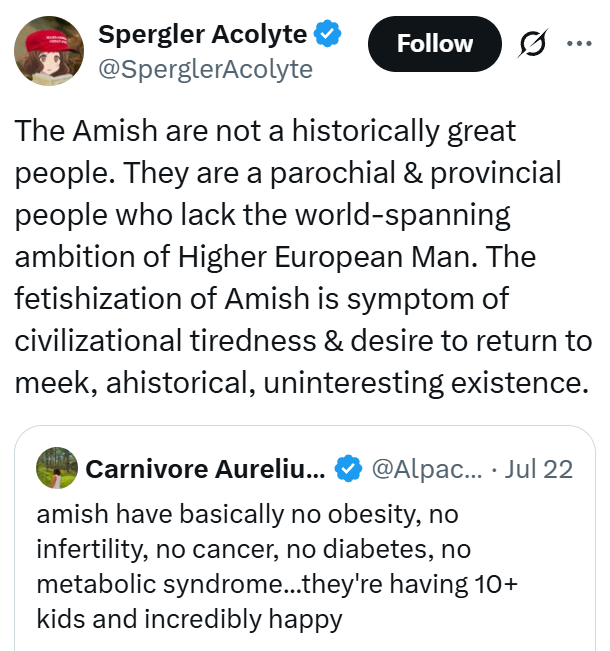The width and height of the screenshot is (610, 651).
Task: Open the three-dot more options menu
Action: (x=579, y=43)
